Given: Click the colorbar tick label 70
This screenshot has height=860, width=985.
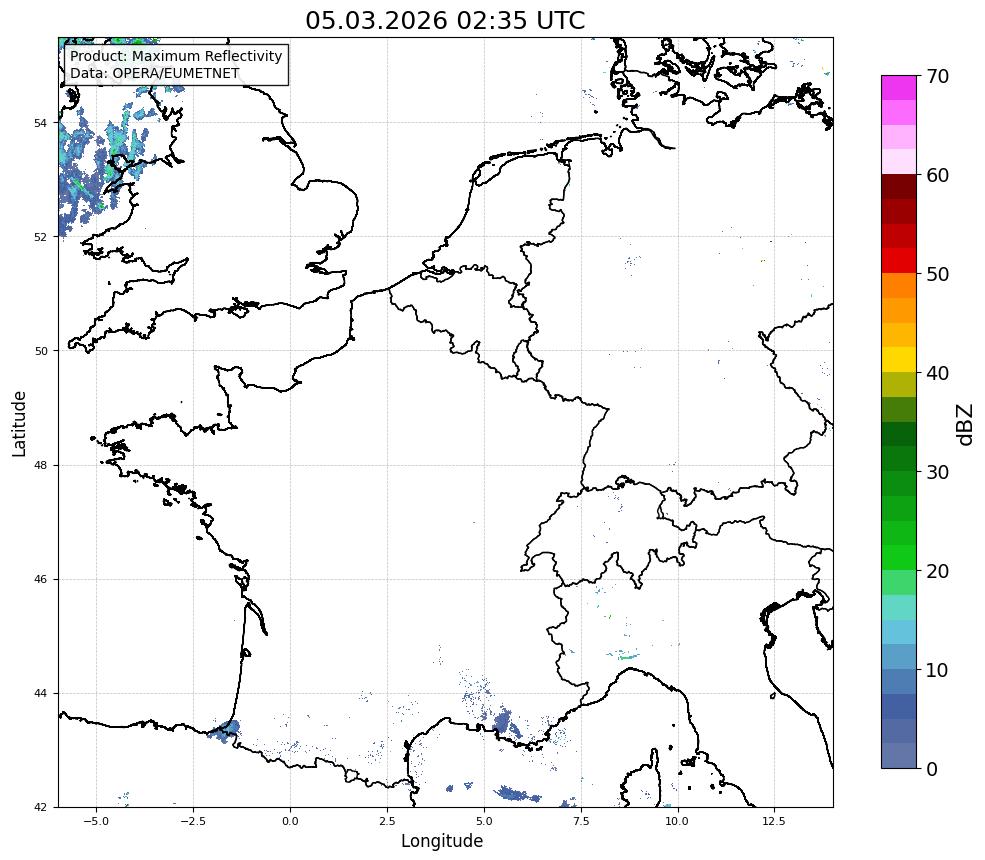Looking at the screenshot, I should 937,76.
